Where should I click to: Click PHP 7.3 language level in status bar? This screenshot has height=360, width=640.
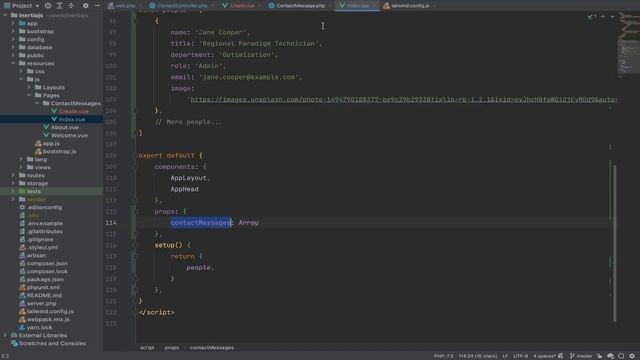(x=444, y=356)
